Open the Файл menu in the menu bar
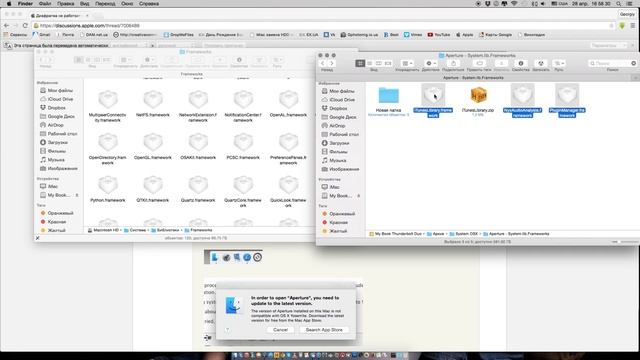Viewport: 640px width, 360px height. tap(45, 4)
